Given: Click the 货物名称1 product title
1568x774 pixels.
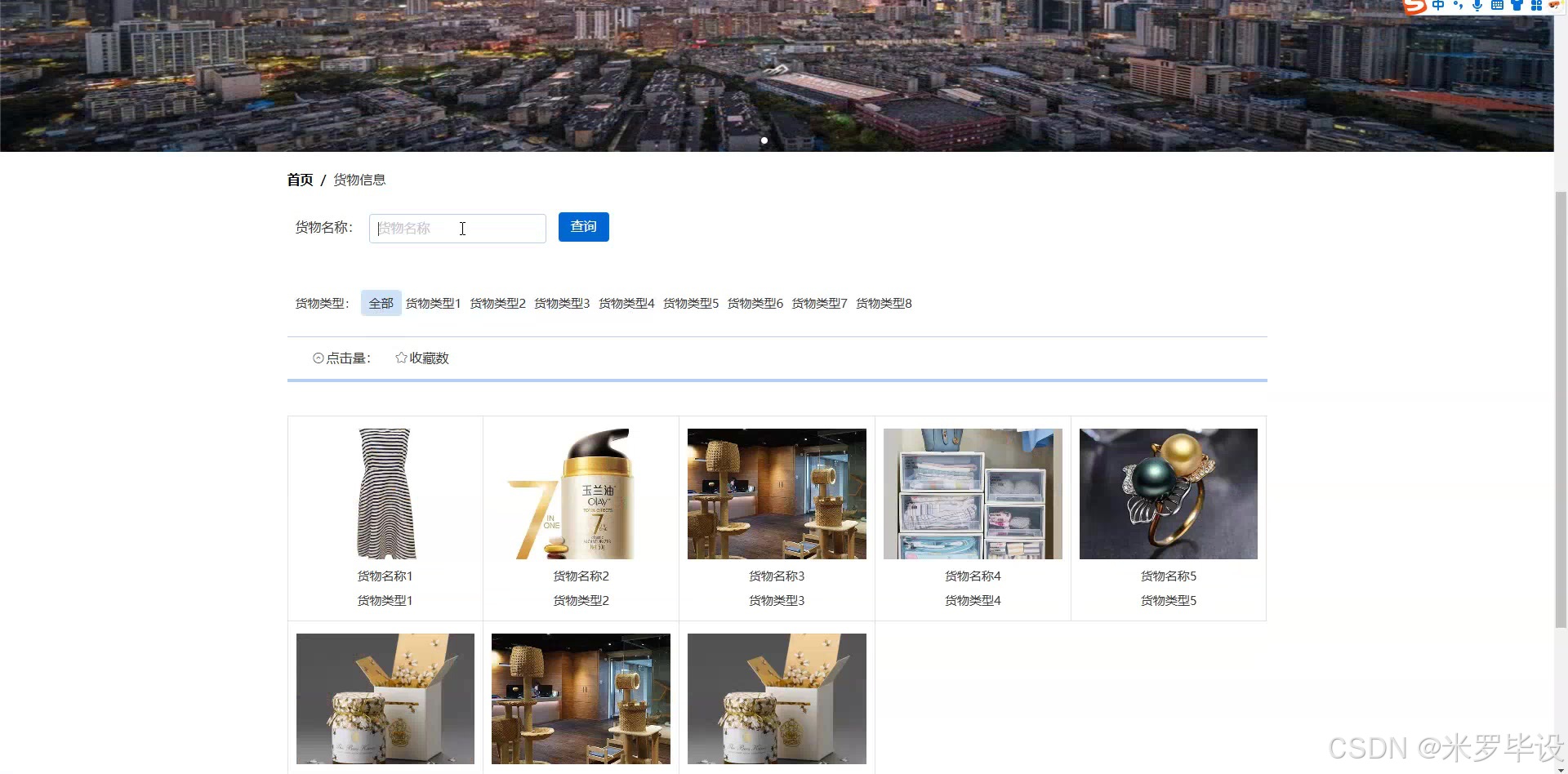Looking at the screenshot, I should (x=385, y=576).
